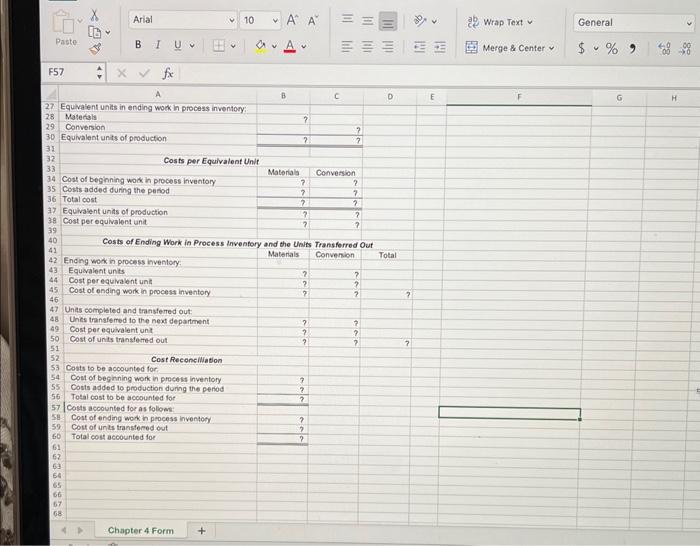Select the Chapter 4 Form sheet tab
The height and width of the screenshot is (546, 700).
[x=141, y=530]
